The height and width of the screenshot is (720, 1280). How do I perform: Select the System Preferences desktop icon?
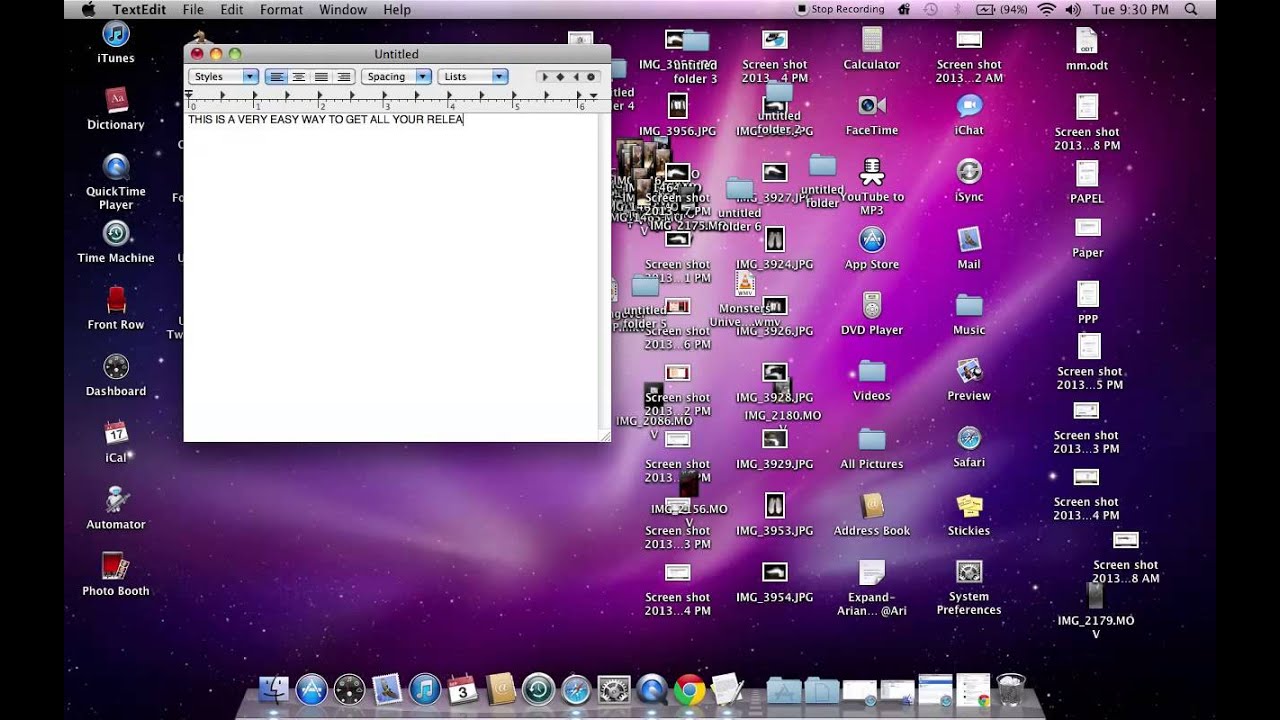tap(969, 588)
